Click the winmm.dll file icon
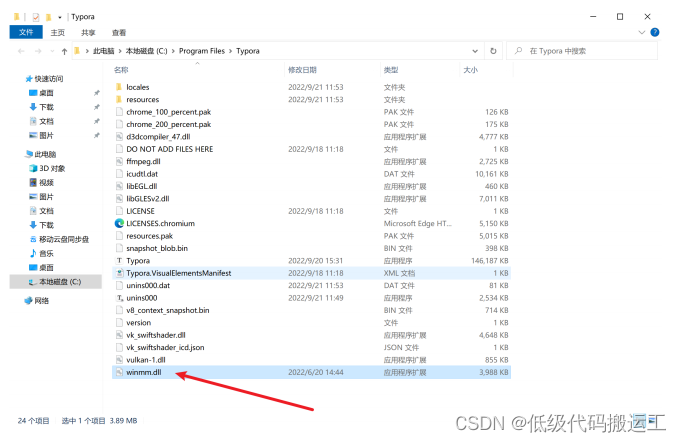681x442 pixels. click(x=119, y=372)
